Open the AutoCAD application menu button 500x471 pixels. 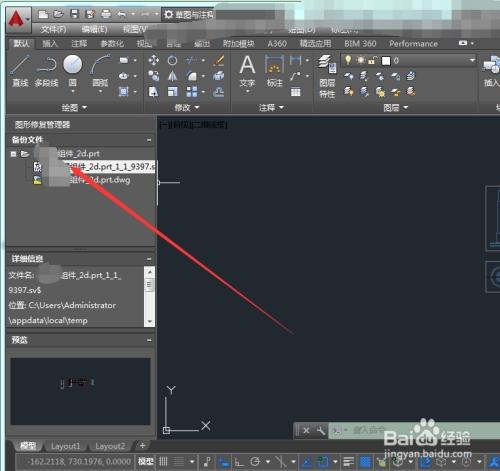pyautogui.click(x=18, y=20)
